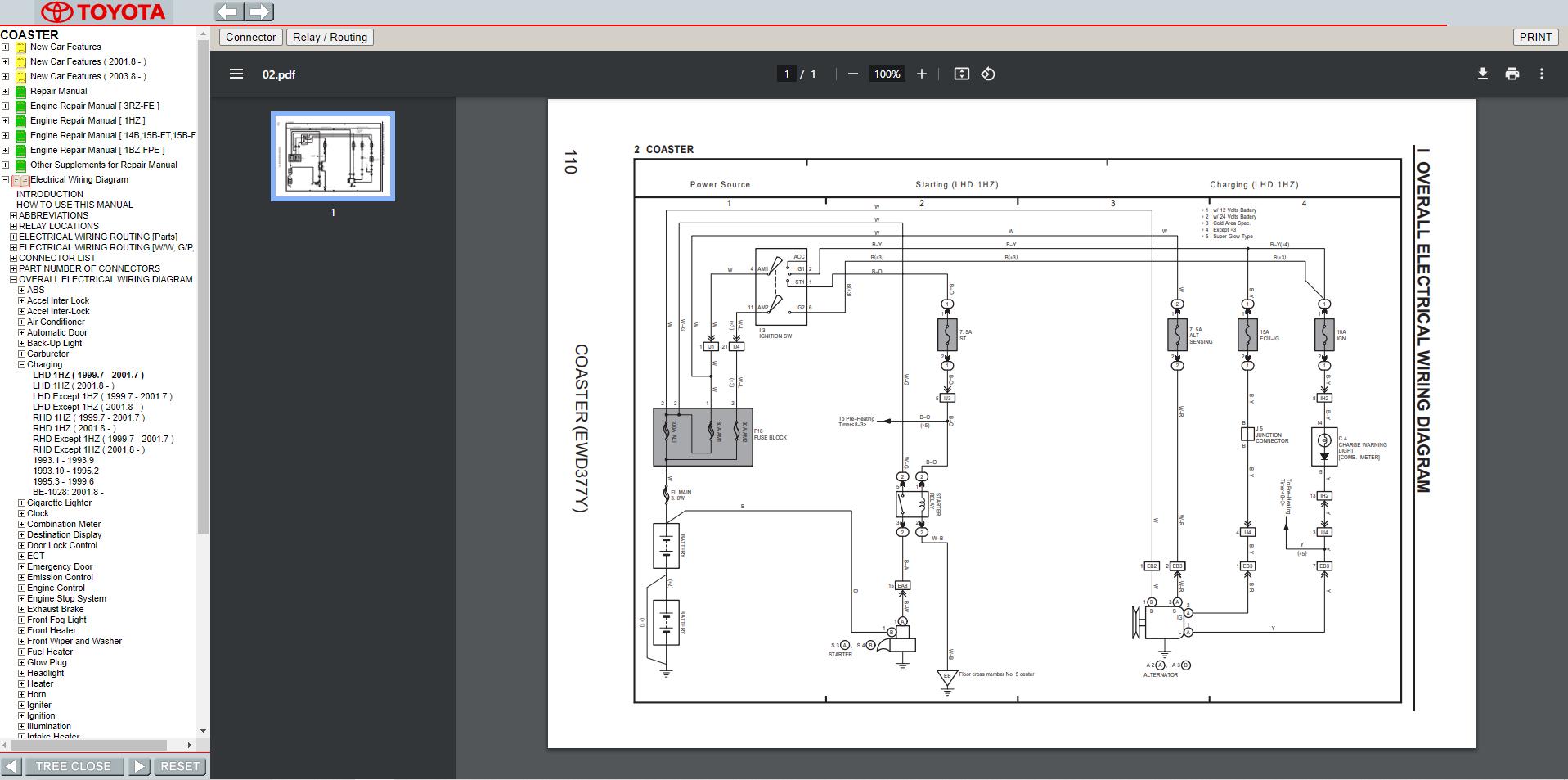Zoom out of the PDF
This screenshot has height=780, width=1568.
tap(853, 74)
